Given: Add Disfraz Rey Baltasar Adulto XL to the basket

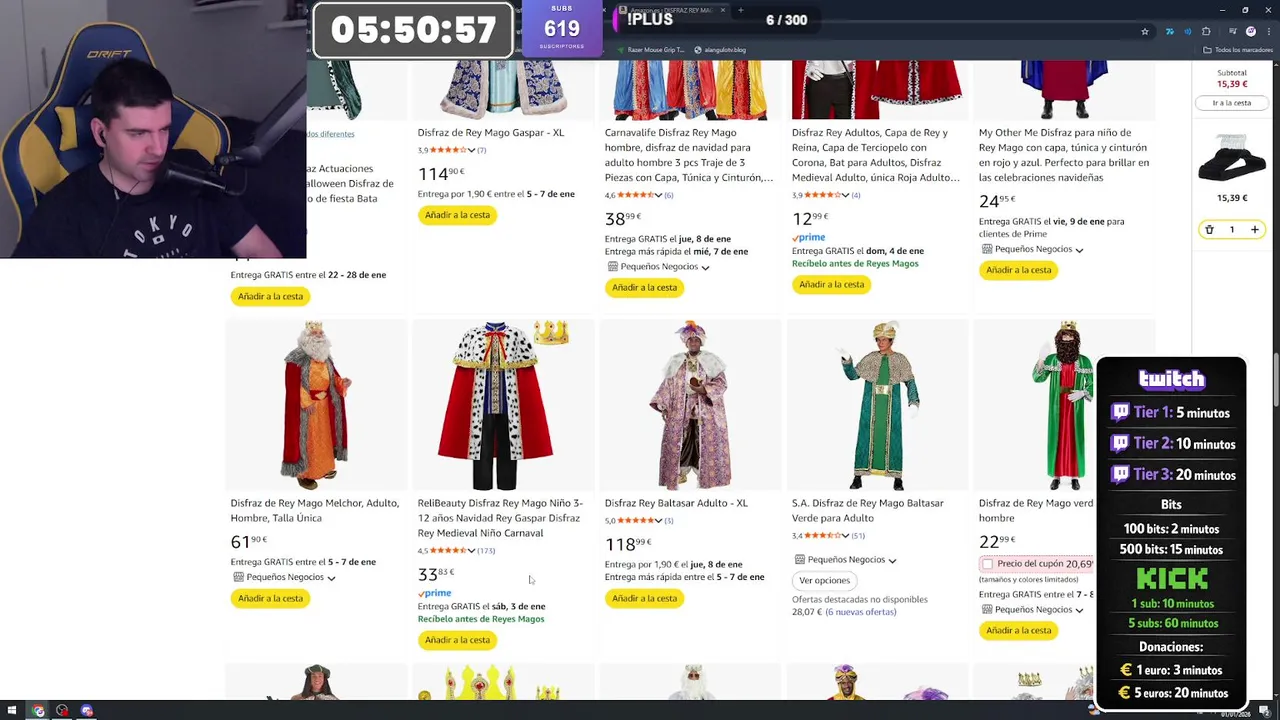Looking at the screenshot, I should pos(644,598).
